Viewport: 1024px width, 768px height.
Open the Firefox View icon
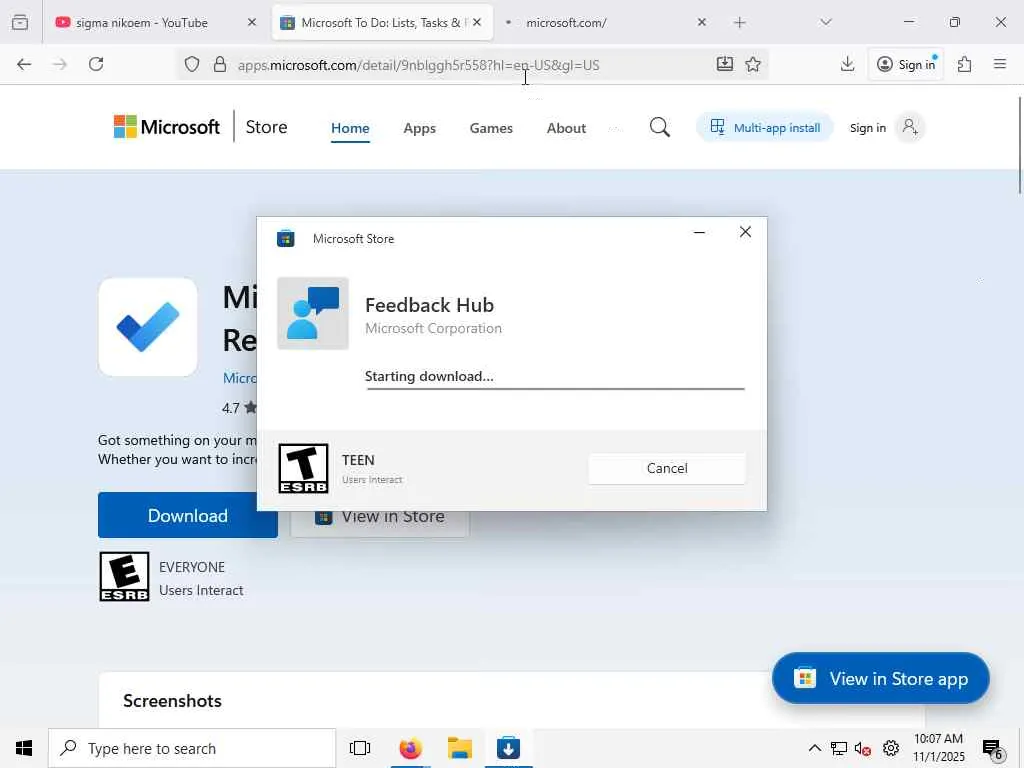20,22
